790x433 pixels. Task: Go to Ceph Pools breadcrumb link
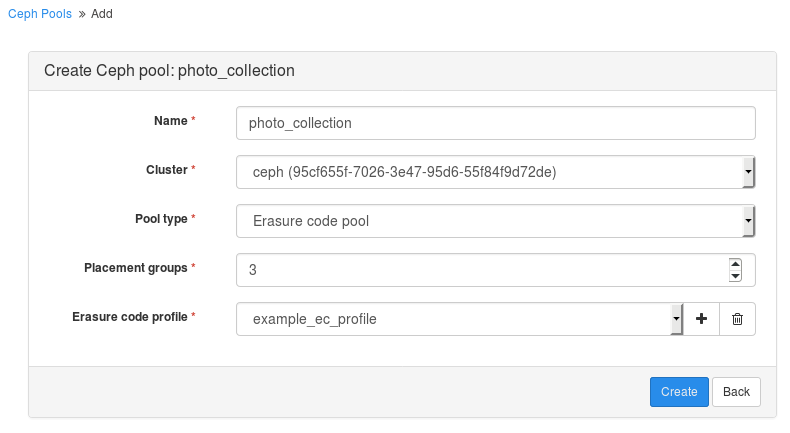[x=40, y=15]
